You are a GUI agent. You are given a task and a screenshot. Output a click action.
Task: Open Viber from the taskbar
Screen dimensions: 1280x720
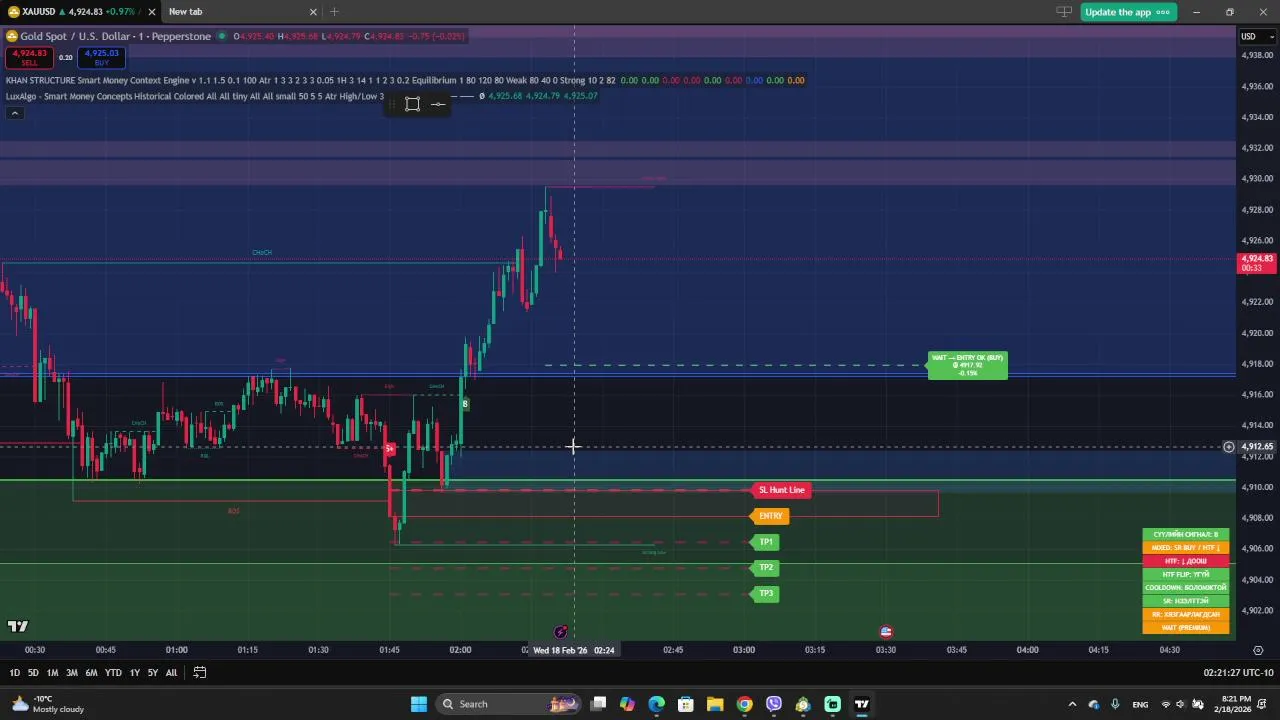pos(774,704)
